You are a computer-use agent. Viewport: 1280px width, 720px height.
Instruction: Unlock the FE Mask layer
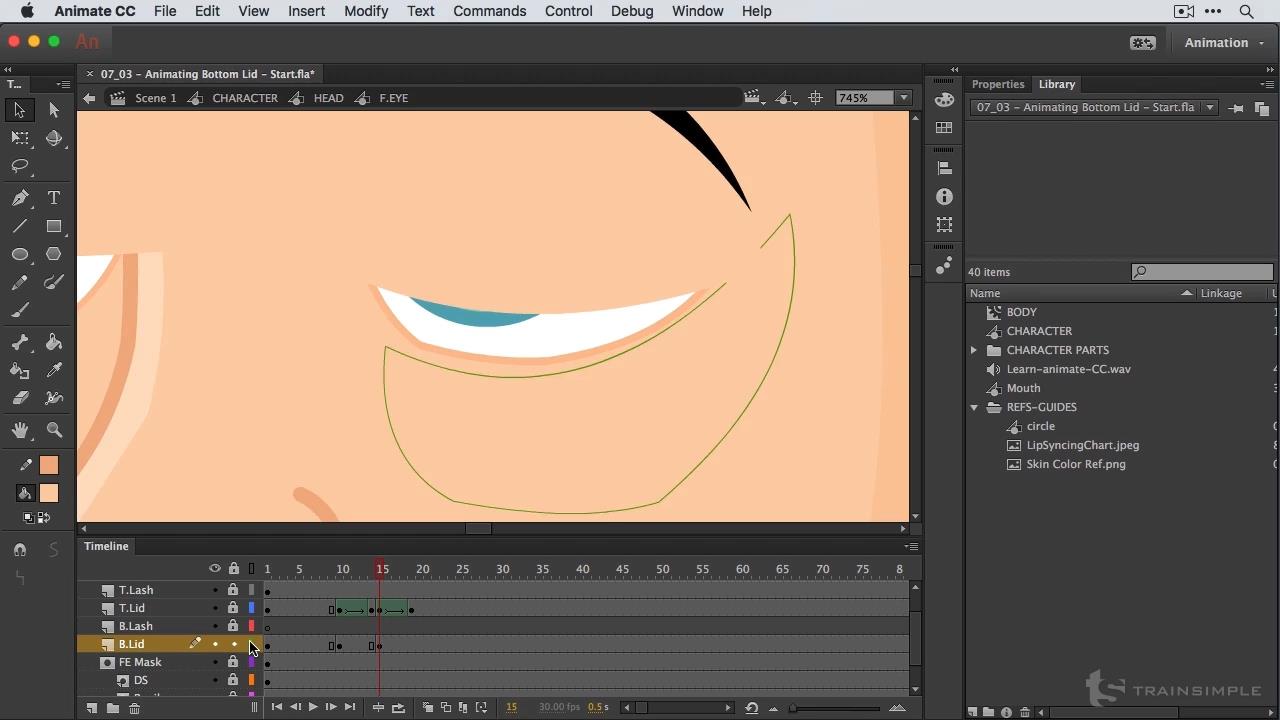(x=233, y=662)
